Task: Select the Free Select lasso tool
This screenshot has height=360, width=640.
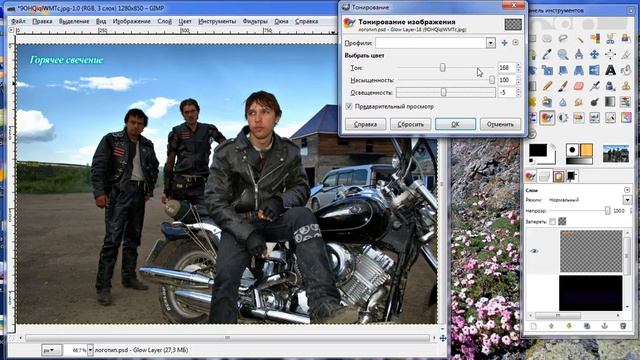Action: click(563, 38)
